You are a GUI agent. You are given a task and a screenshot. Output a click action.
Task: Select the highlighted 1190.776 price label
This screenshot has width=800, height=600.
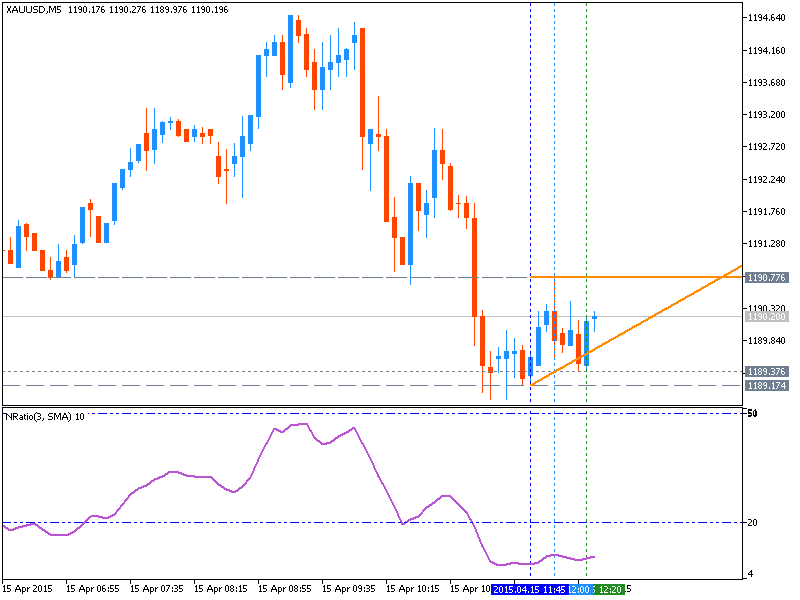click(765, 275)
